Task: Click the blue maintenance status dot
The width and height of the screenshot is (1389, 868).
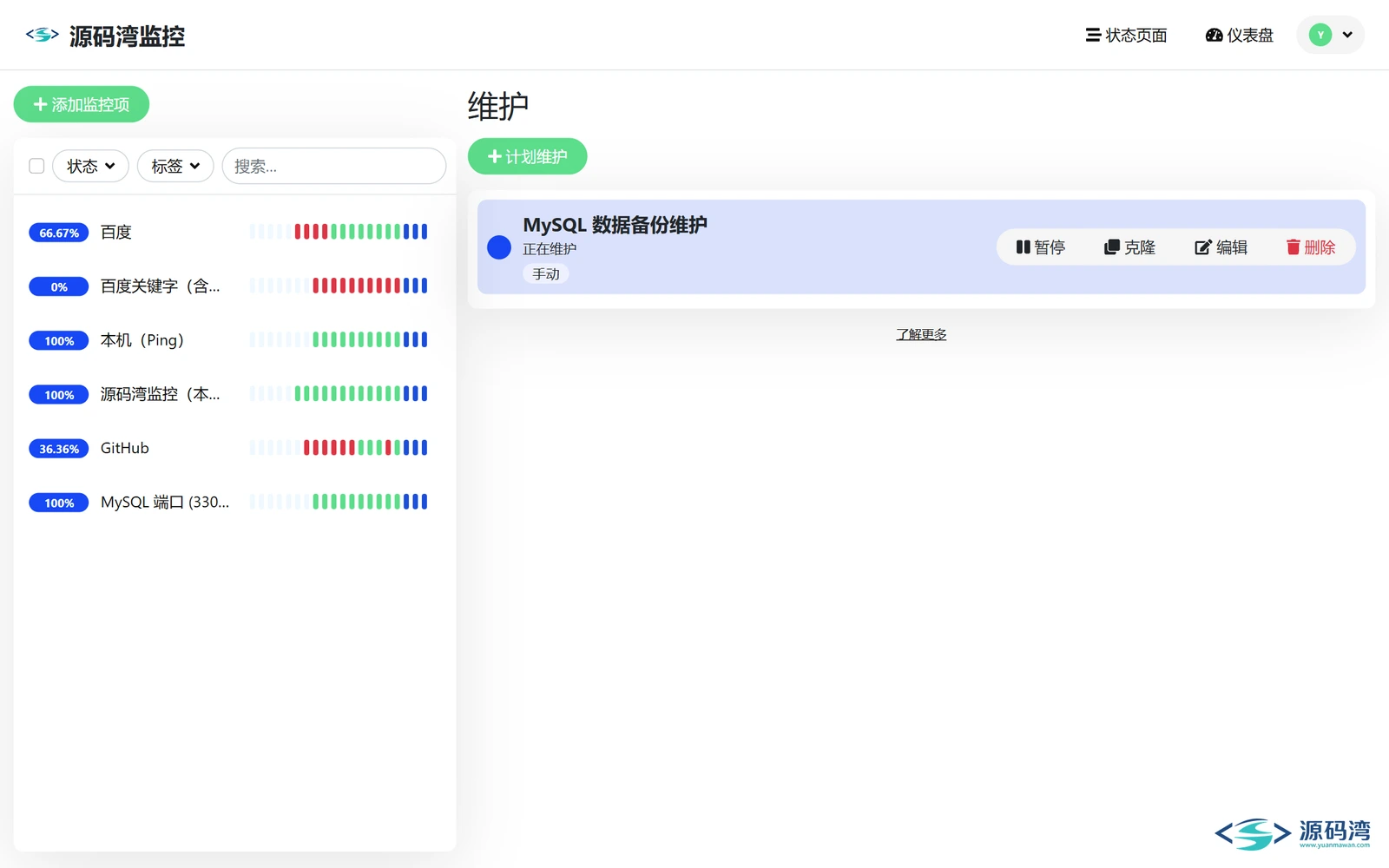Action: coord(499,247)
